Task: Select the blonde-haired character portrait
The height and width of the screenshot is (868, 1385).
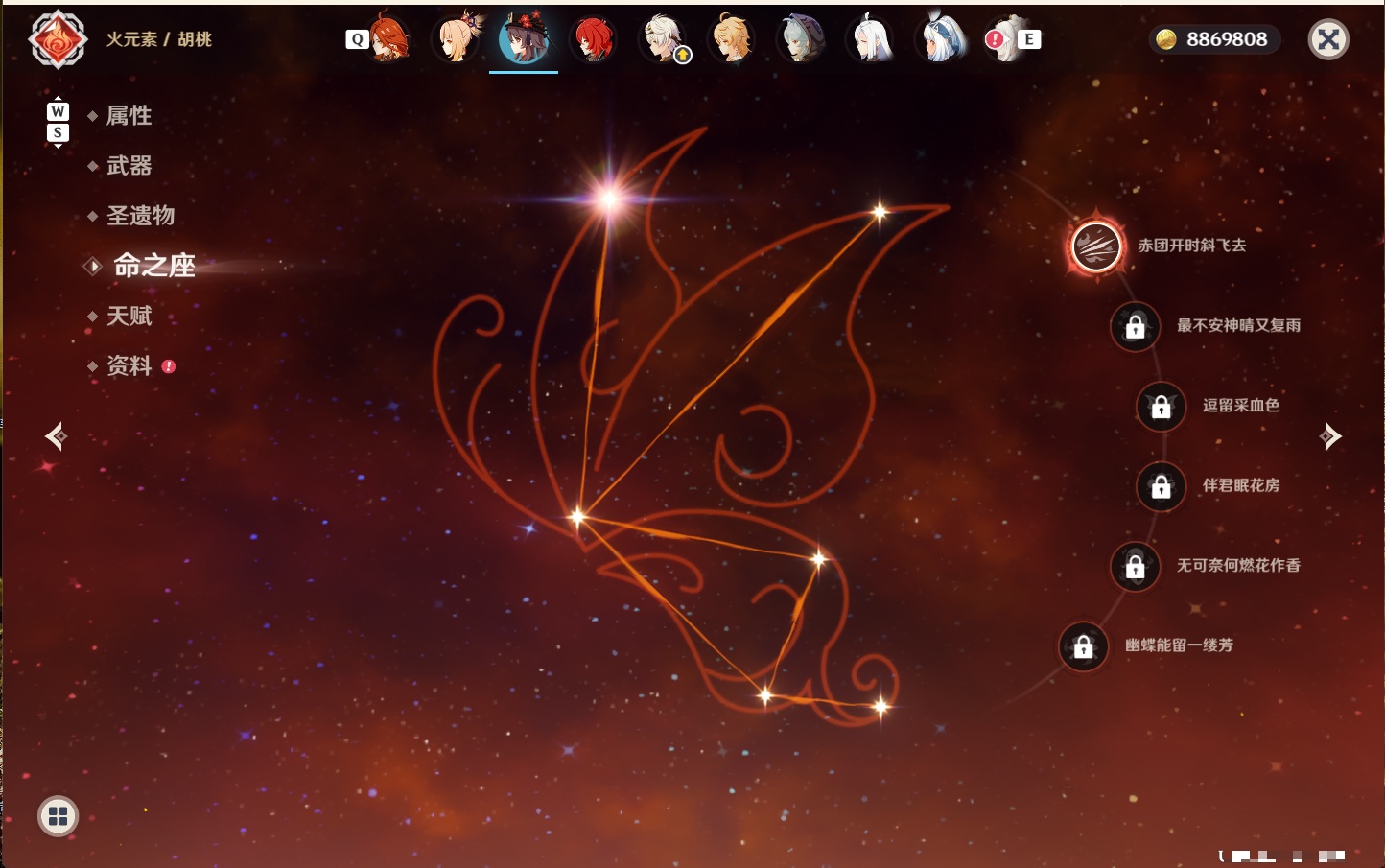Action: pyautogui.click(x=731, y=39)
